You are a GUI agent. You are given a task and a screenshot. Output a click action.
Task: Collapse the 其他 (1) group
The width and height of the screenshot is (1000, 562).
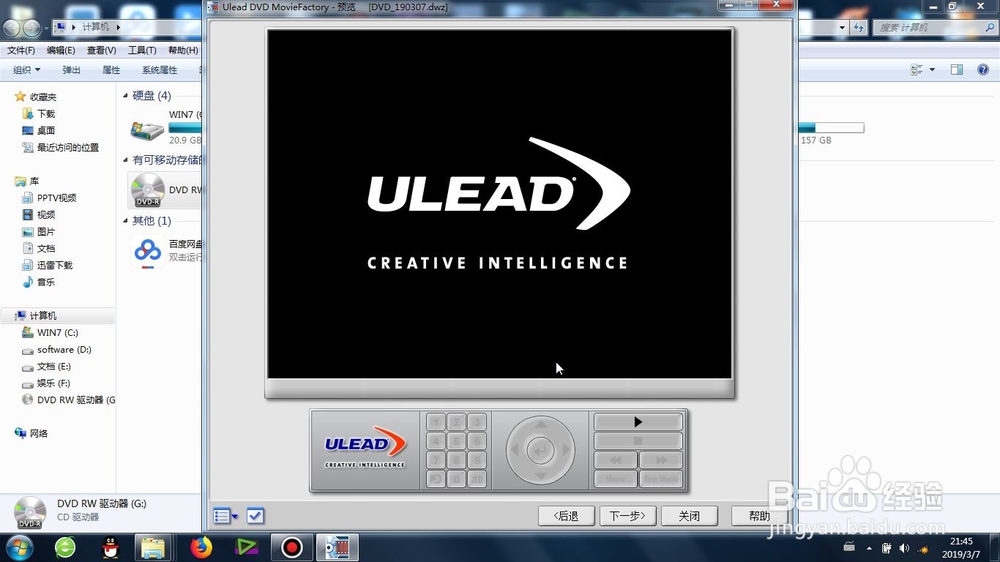coord(126,221)
